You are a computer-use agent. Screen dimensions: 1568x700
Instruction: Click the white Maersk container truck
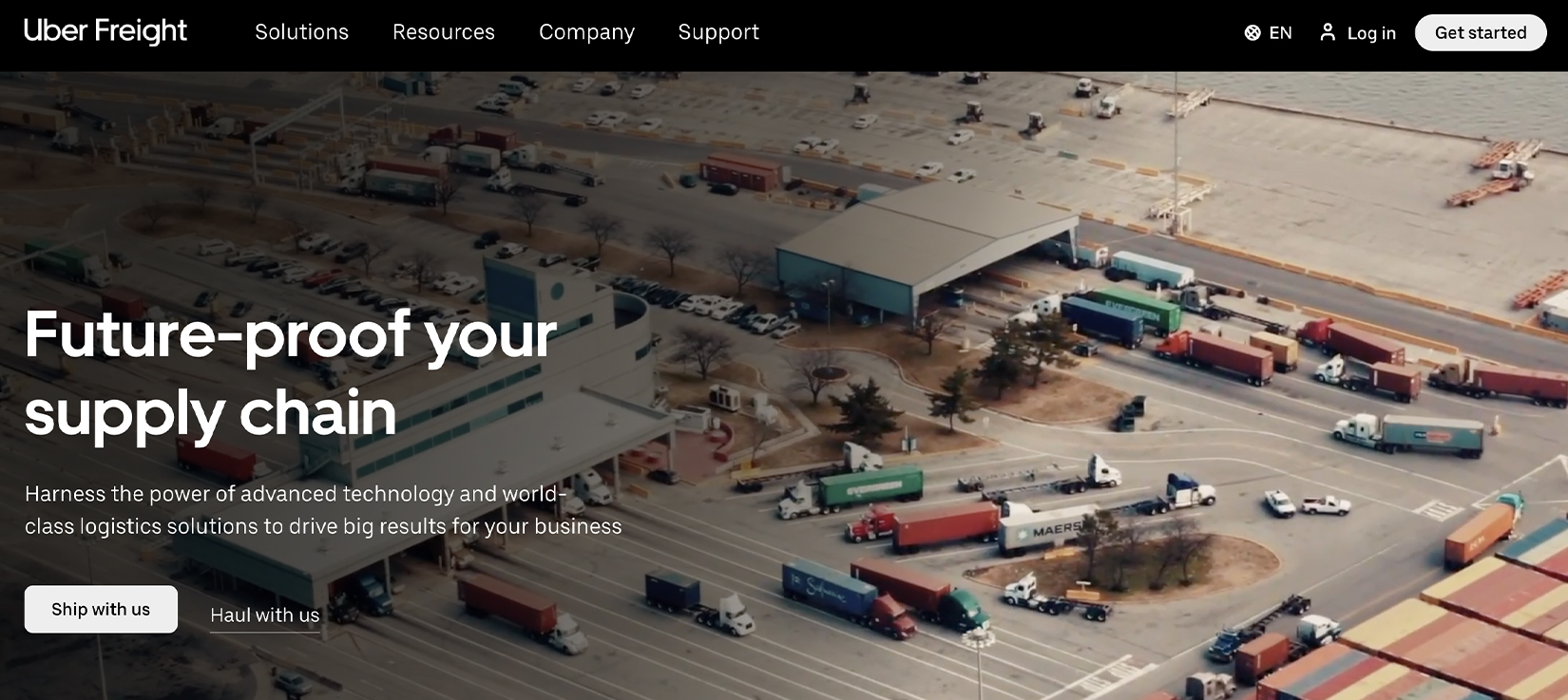1044,529
